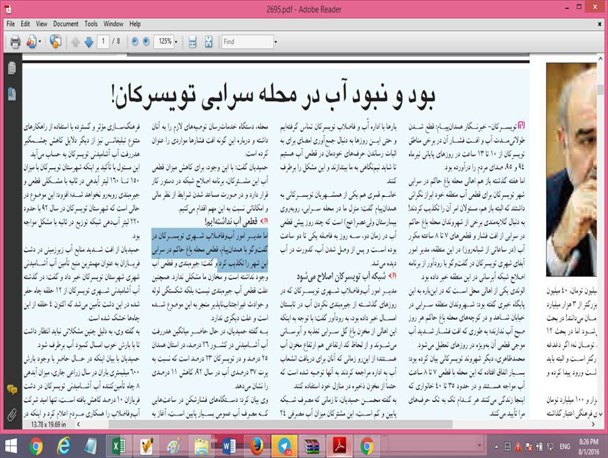Open the File Explorer folder in taskbar

coord(201,446)
